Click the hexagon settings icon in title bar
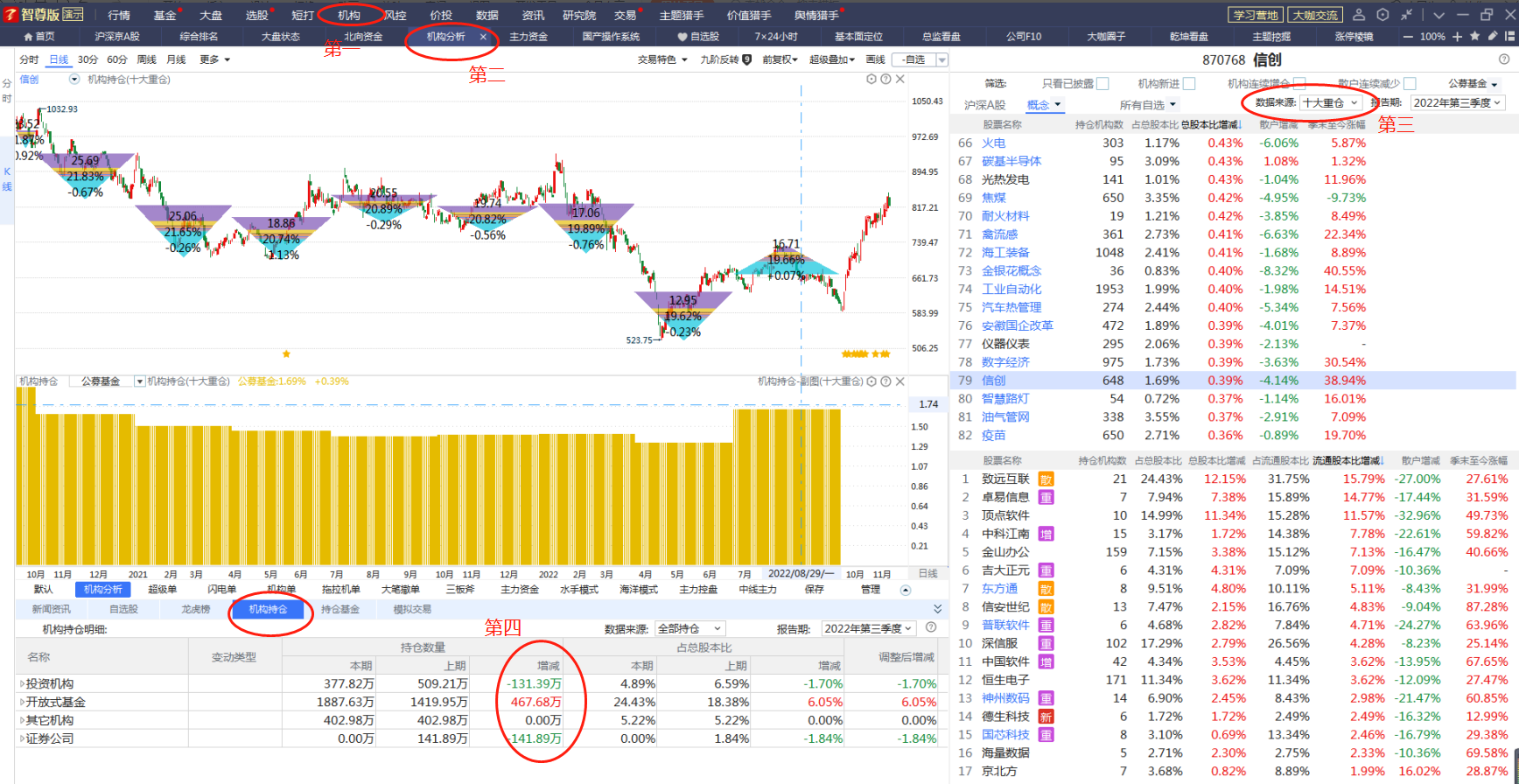1519x784 pixels. point(1382,15)
